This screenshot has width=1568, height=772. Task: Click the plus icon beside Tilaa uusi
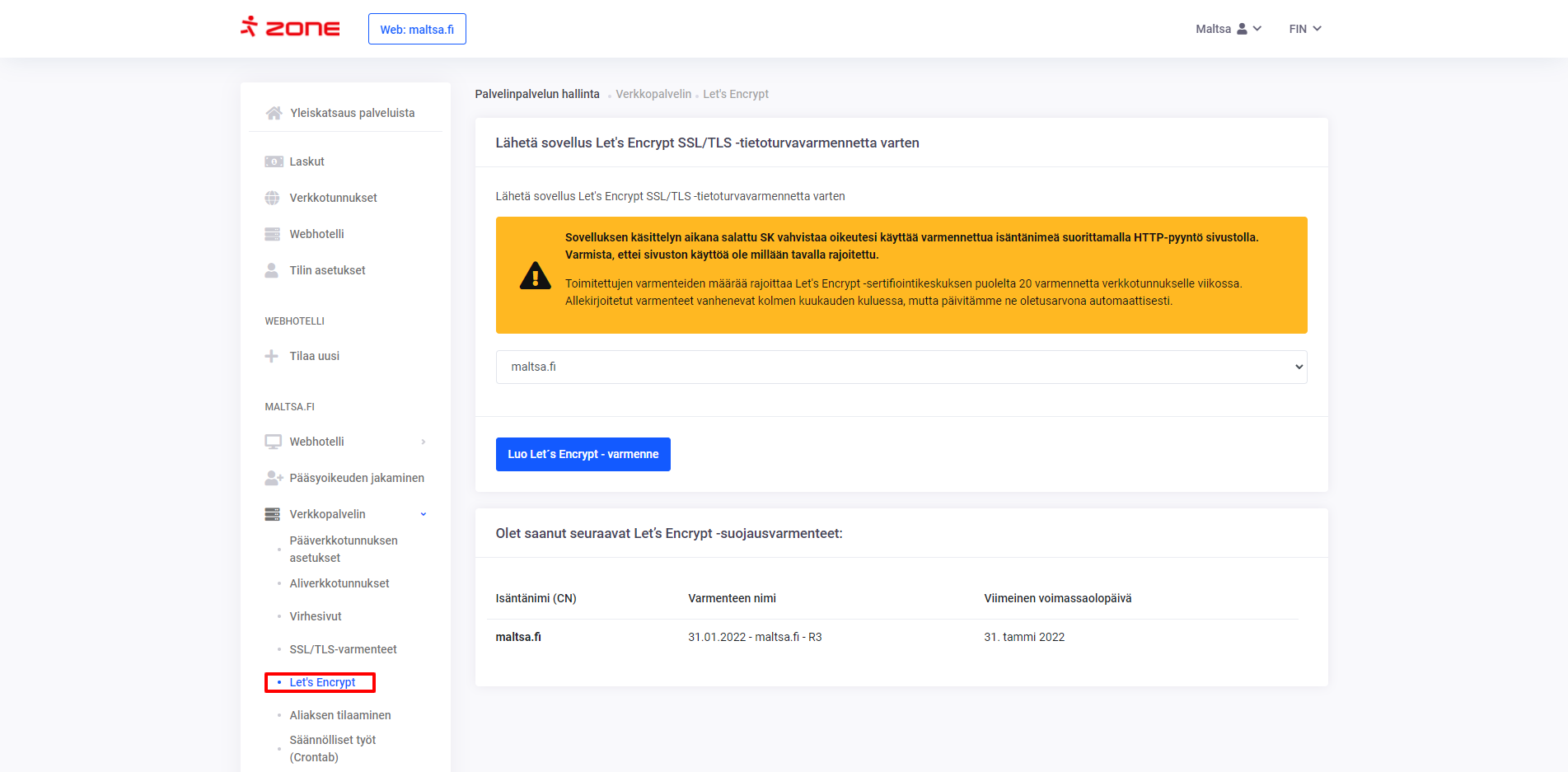pyautogui.click(x=271, y=356)
